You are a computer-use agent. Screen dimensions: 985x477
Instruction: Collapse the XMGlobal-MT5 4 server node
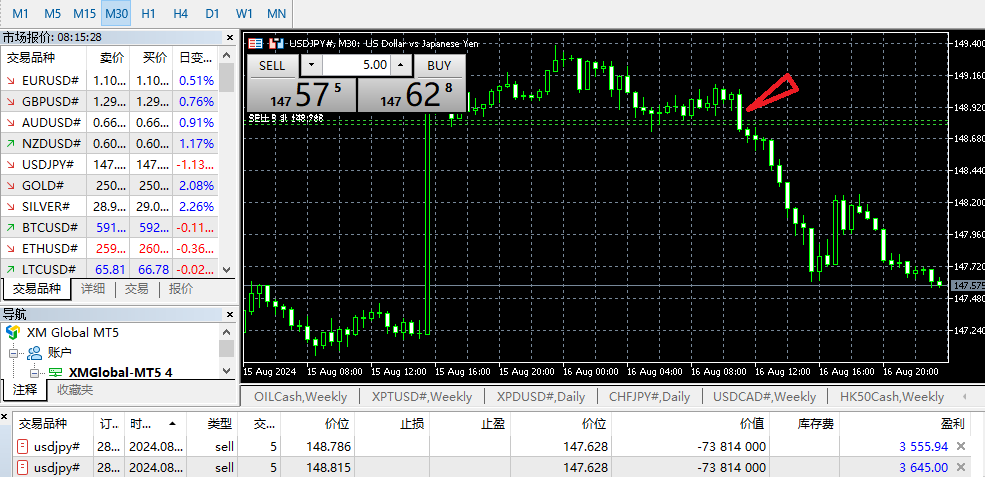pos(33,373)
